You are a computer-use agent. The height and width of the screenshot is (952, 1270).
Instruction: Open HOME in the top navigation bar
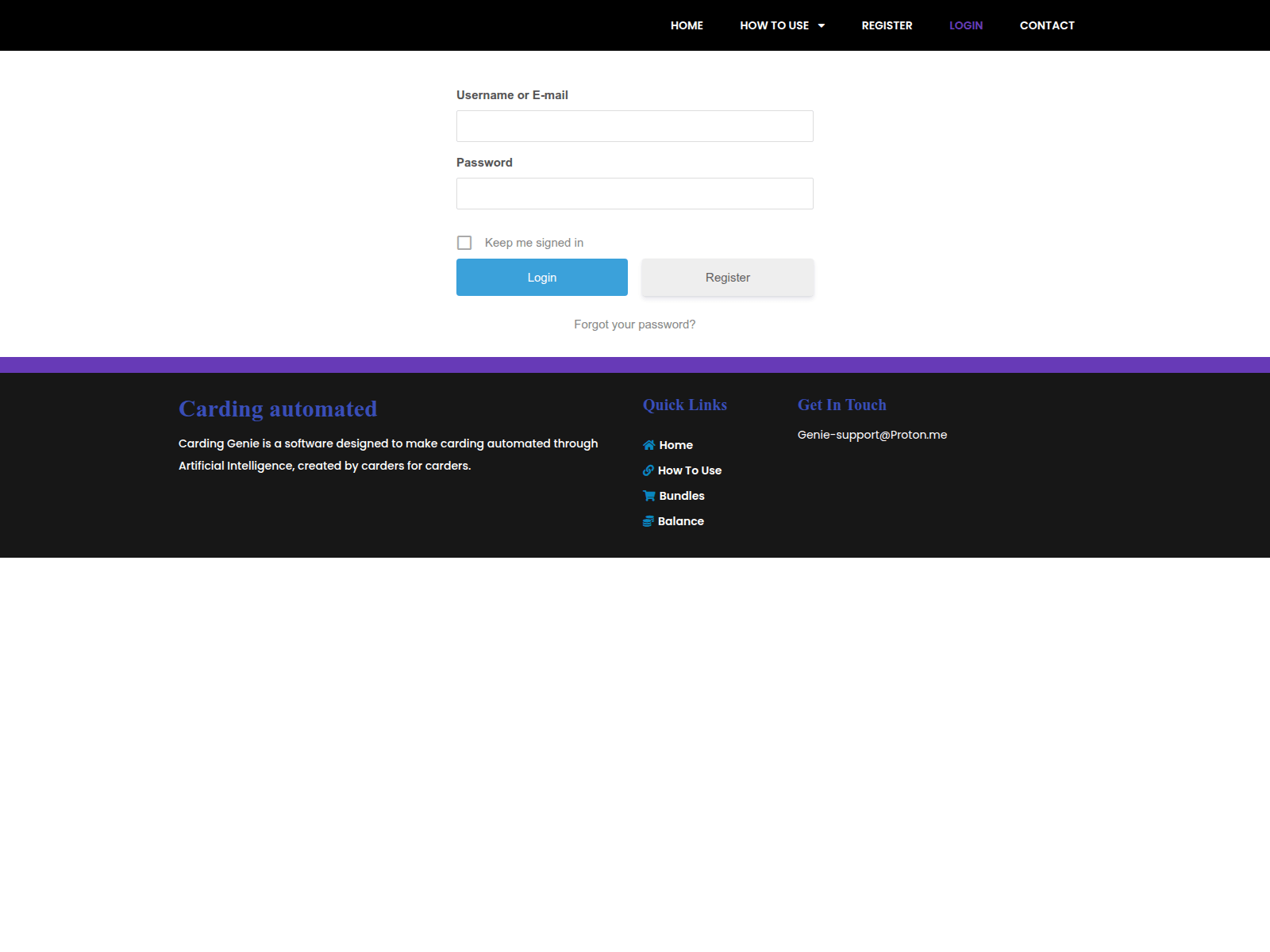[687, 25]
